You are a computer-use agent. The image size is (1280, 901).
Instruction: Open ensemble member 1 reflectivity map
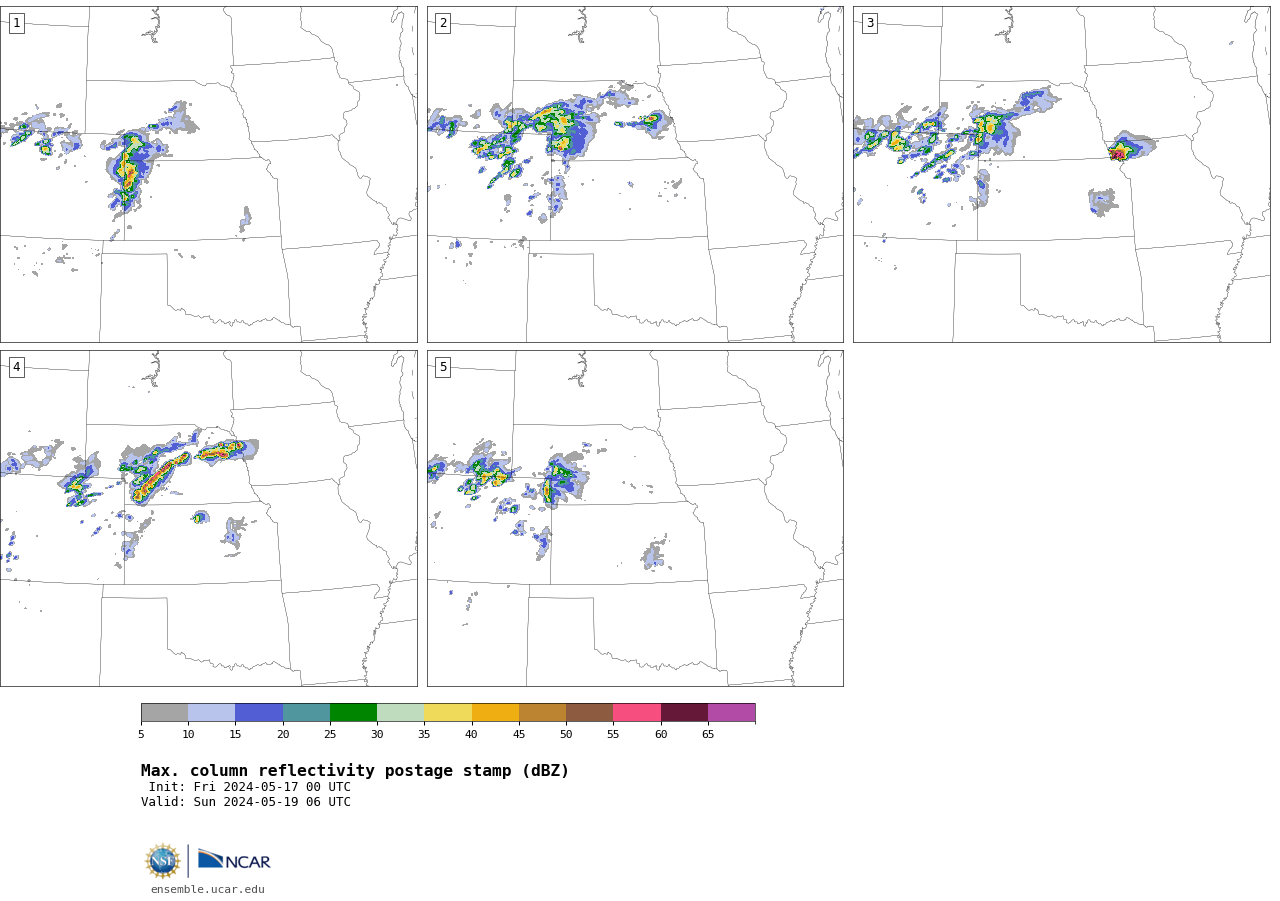click(208, 174)
